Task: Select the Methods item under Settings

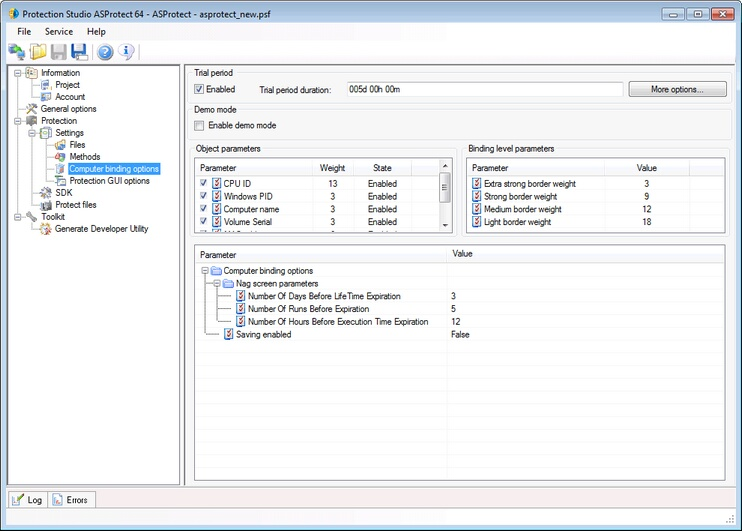Action: pyautogui.click(x=84, y=157)
